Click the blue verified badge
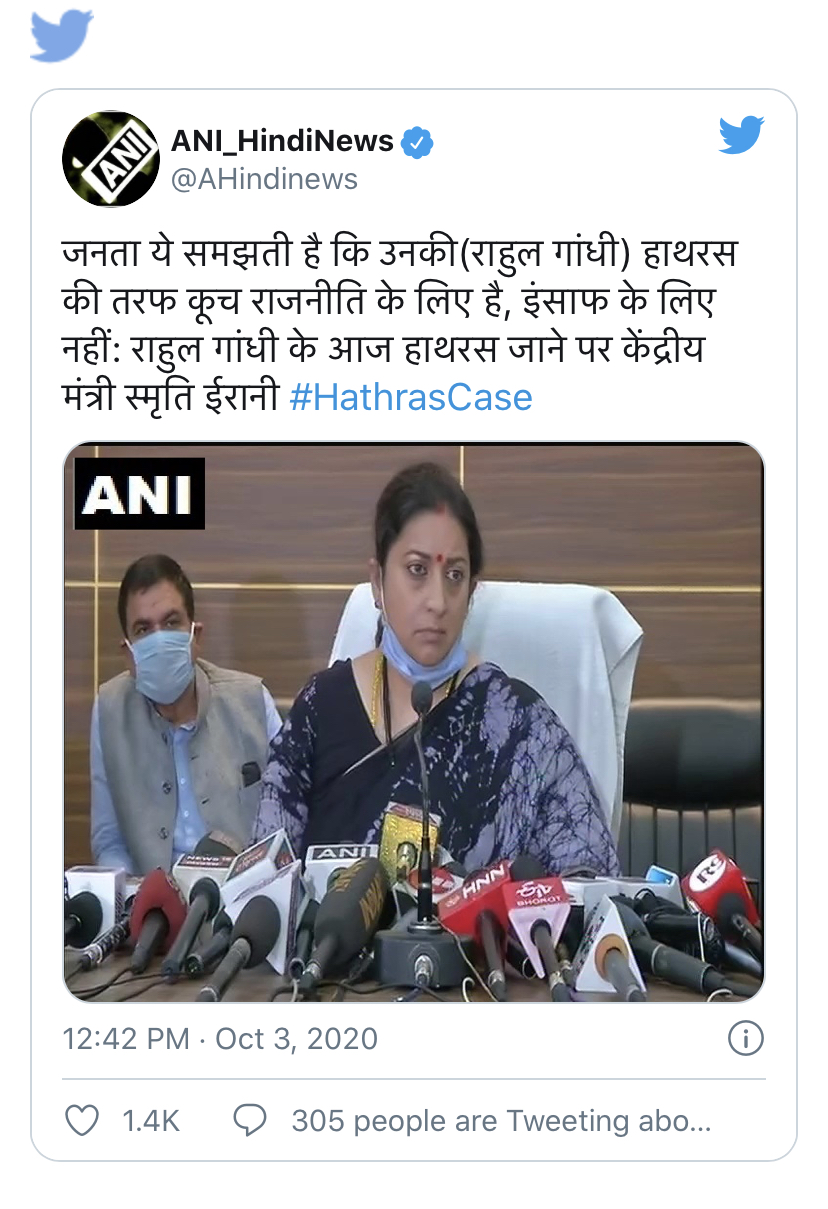This screenshot has width=828, height=1209. click(x=417, y=143)
